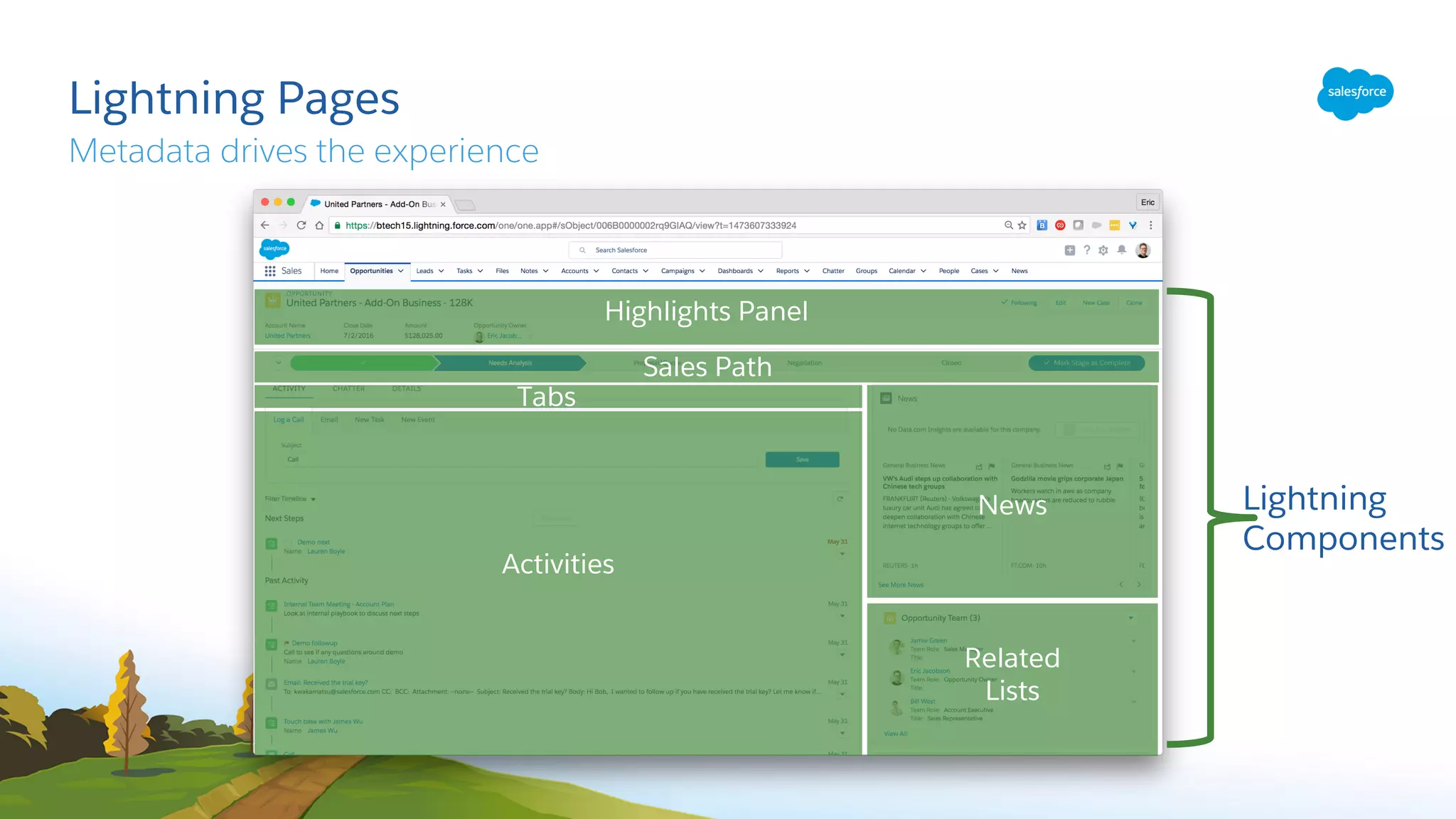Open the Help question mark icon
Screen dimensions: 1456x819
(x=1087, y=250)
